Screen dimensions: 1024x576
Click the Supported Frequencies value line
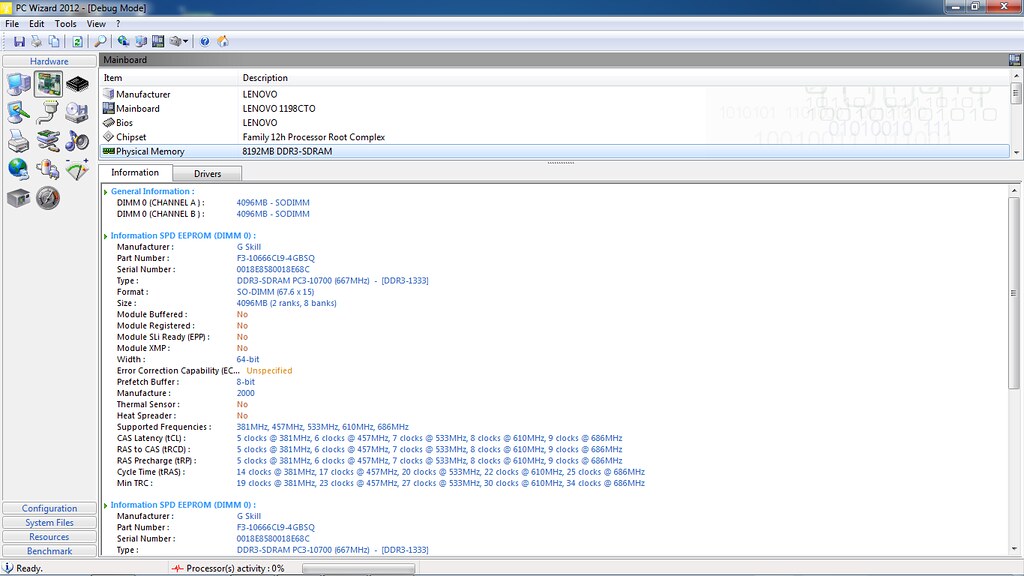click(323, 427)
